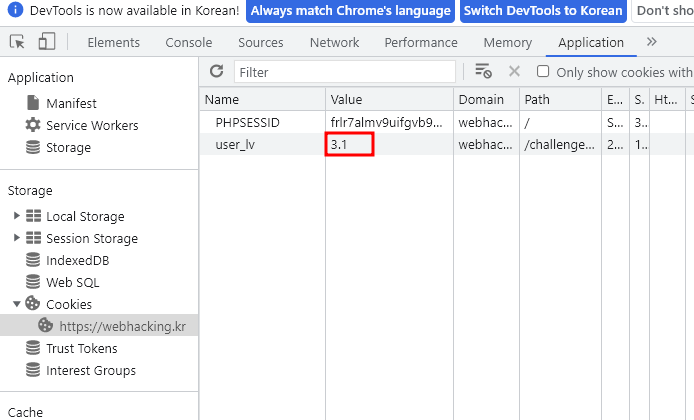694x420 pixels.
Task: Click the Cache section heading
Action: tap(25, 412)
